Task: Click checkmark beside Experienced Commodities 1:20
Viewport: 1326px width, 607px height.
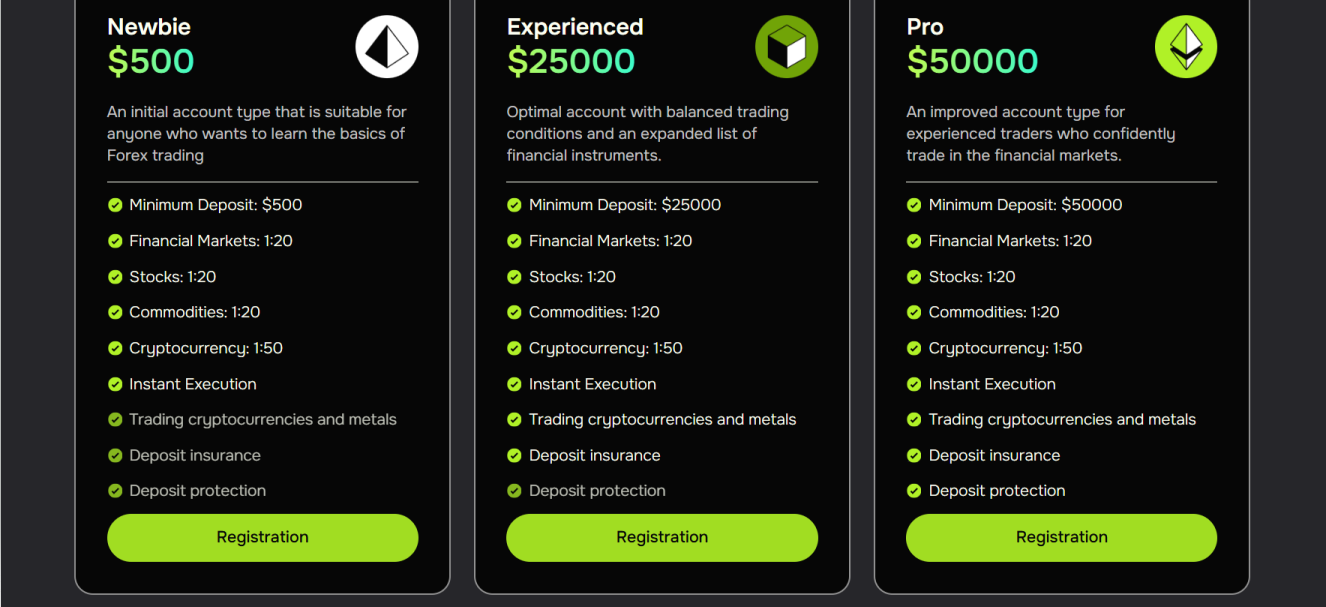Action: click(x=514, y=313)
